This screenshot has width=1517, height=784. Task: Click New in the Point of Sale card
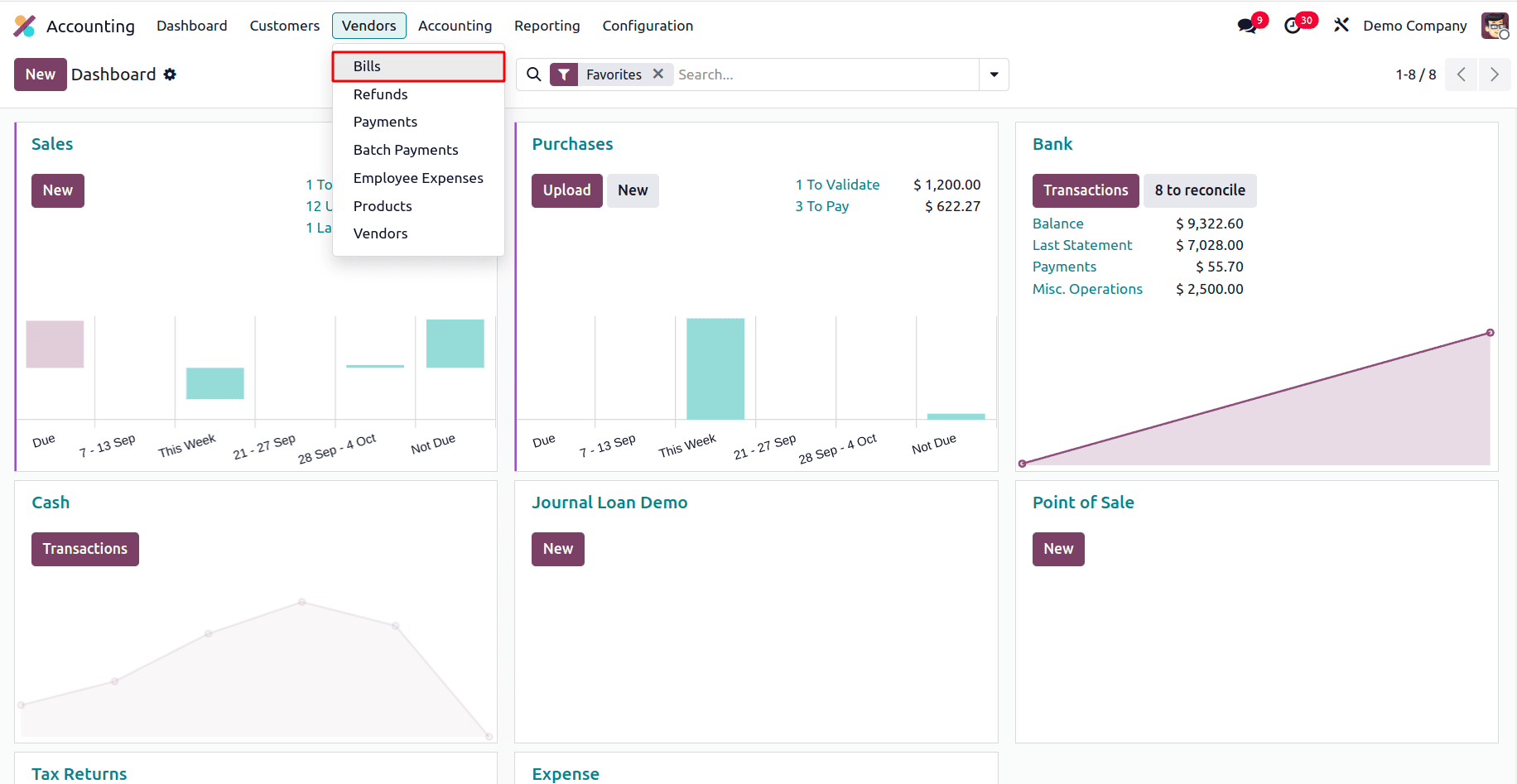tap(1057, 548)
